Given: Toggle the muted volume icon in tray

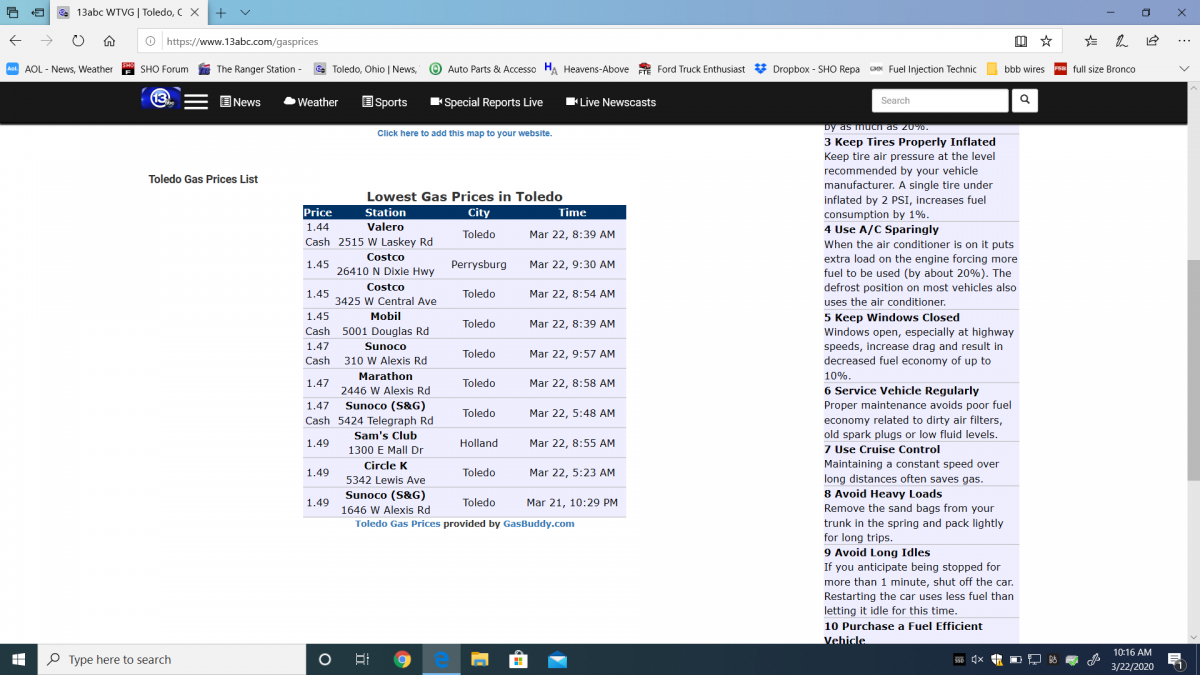Looking at the screenshot, I should (977, 660).
